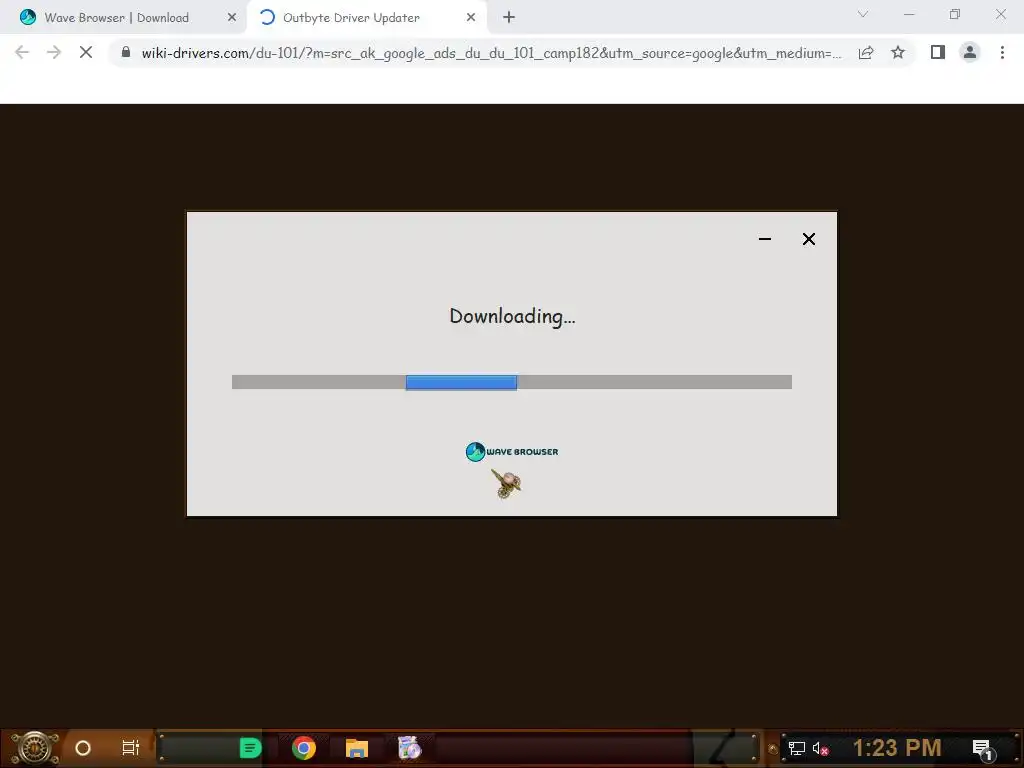
Task: Toggle the browser side panel
Action: 938,52
